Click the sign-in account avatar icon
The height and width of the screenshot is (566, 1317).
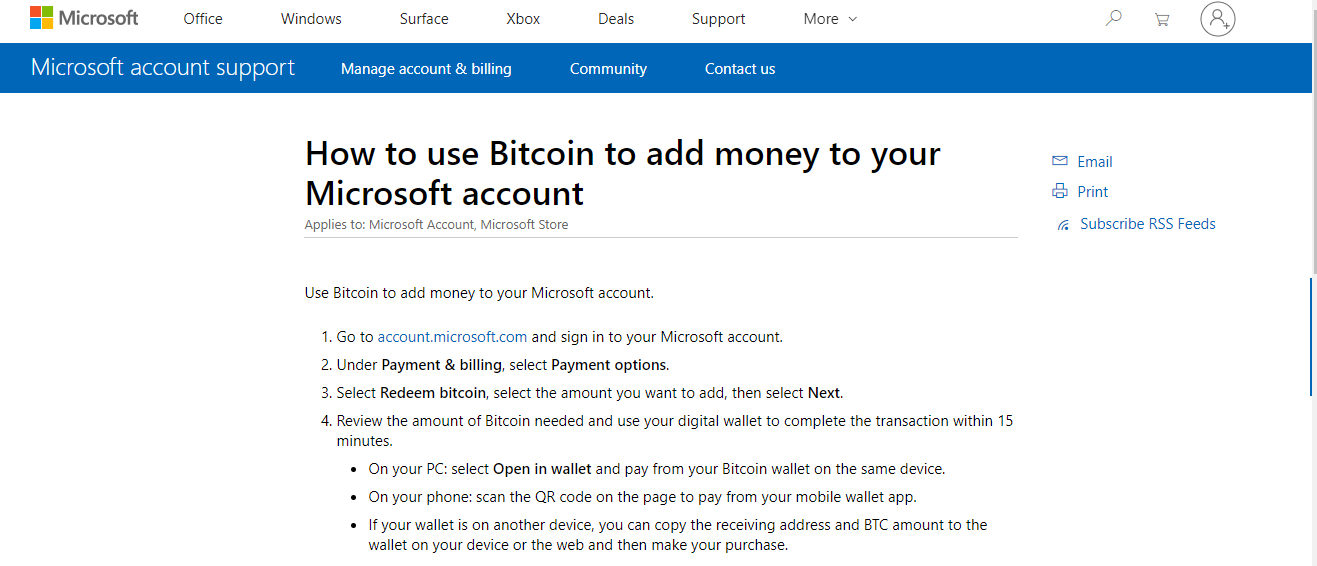click(1217, 19)
